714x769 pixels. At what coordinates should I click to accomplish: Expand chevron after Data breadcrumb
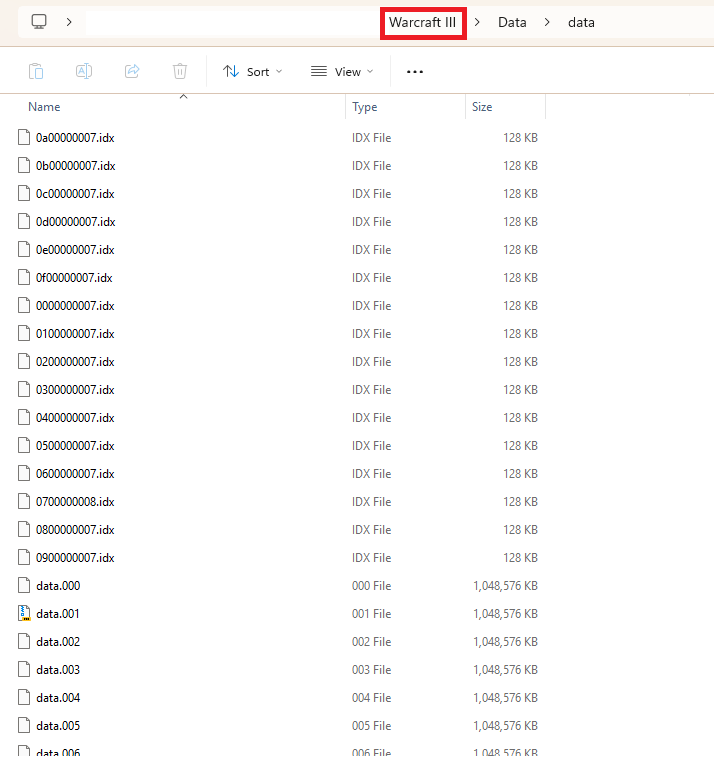tap(547, 22)
